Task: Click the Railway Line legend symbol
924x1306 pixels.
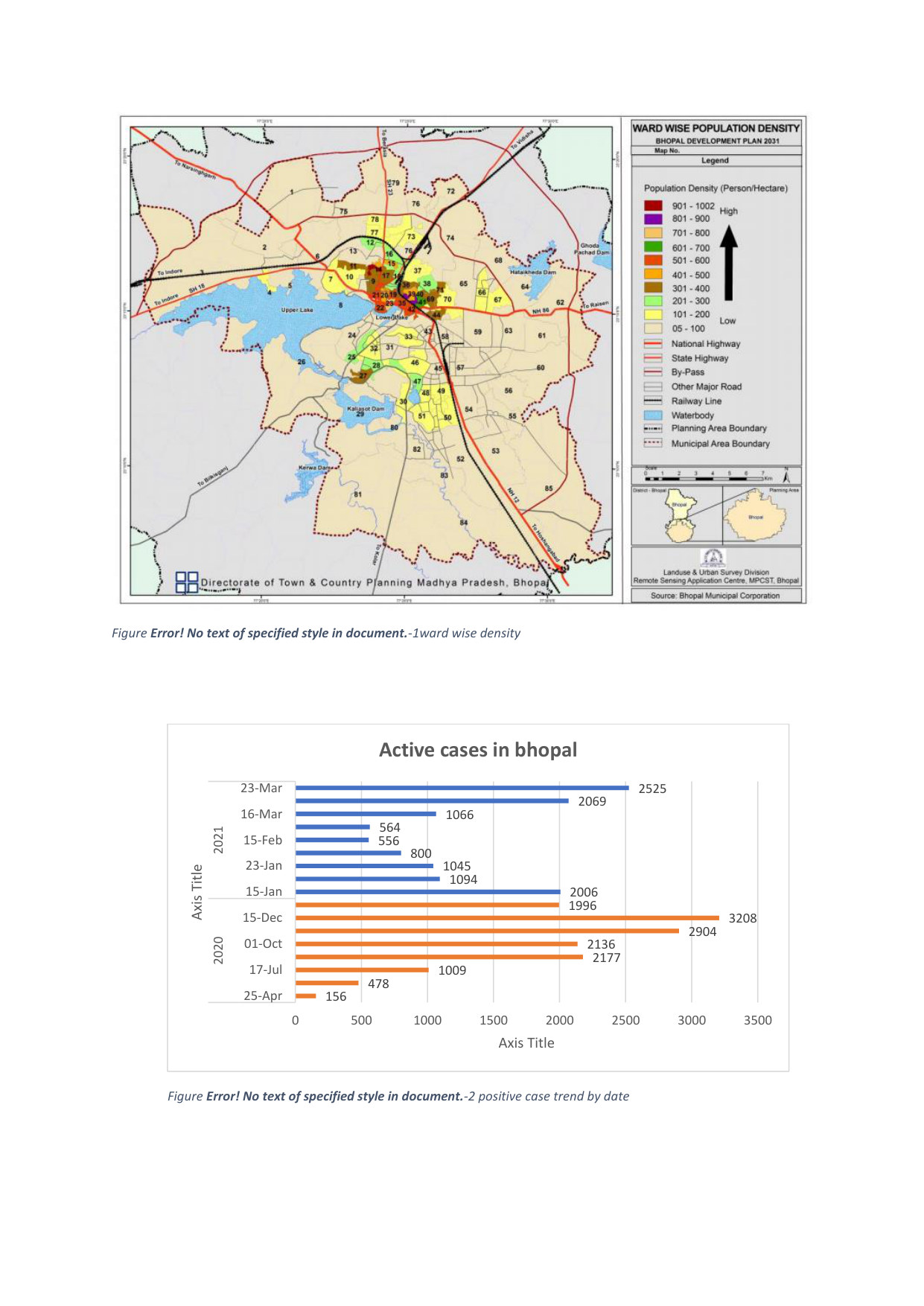Action: [x=653, y=401]
